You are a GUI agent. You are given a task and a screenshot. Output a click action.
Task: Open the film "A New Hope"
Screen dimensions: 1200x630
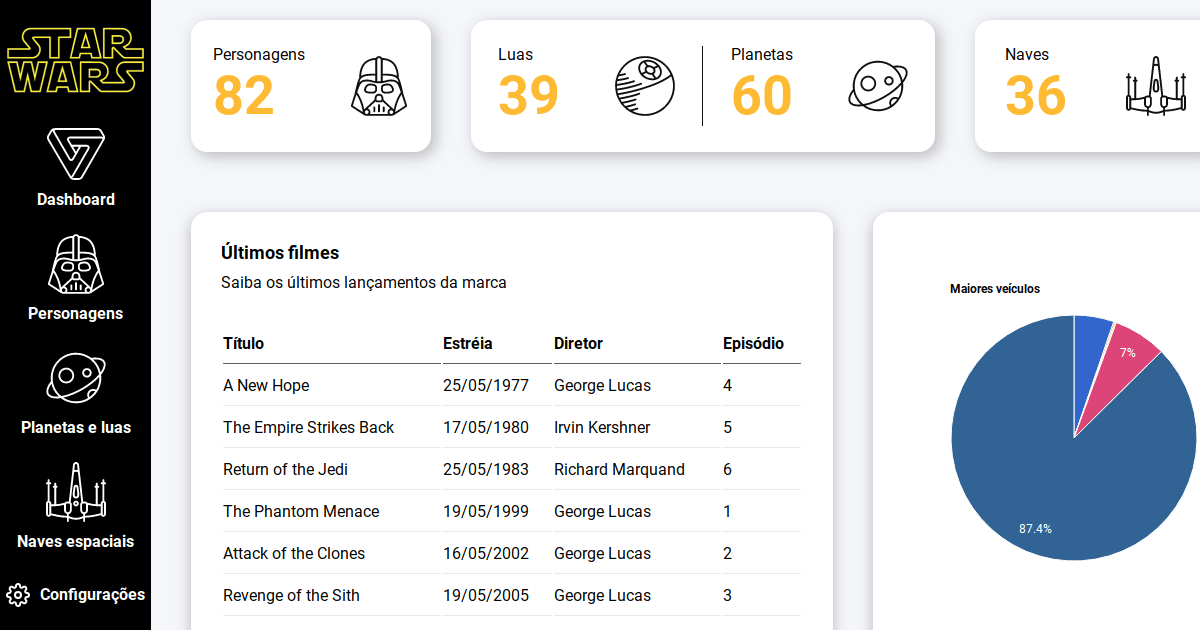pyautogui.click(x=265, y=385)
